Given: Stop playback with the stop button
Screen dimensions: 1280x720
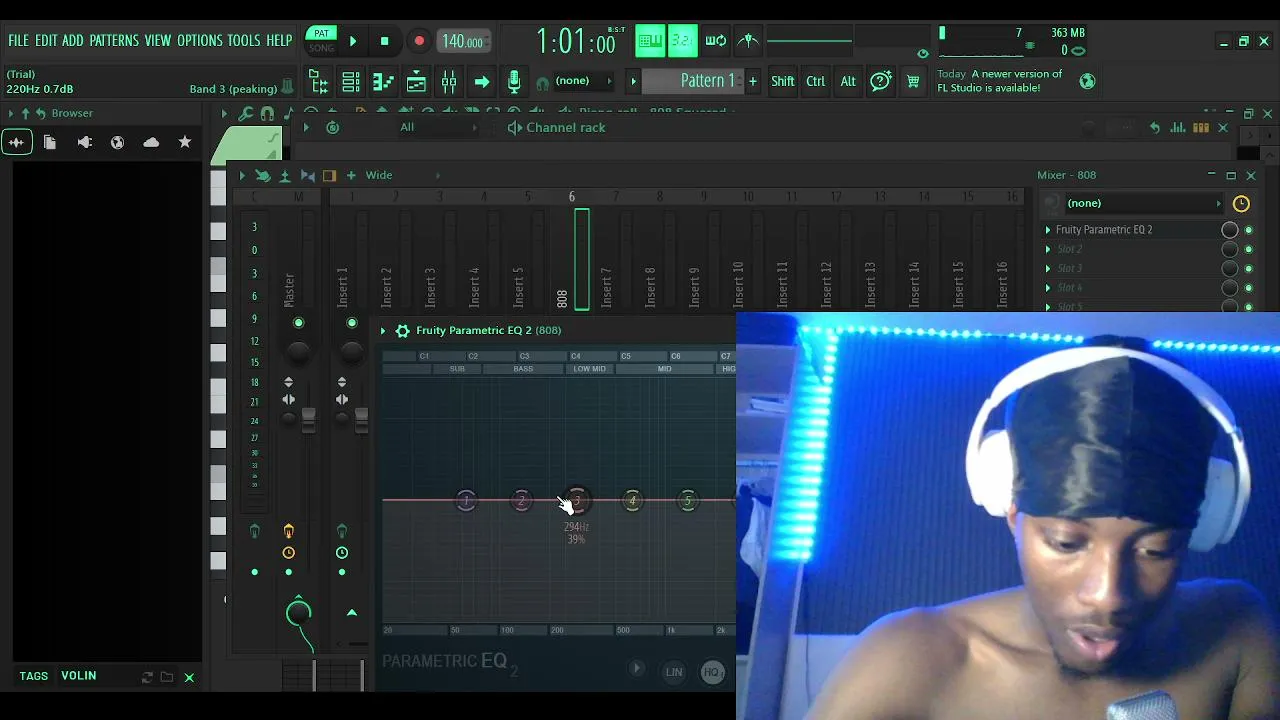Looking at the screenshot, I should pos(385,41).
